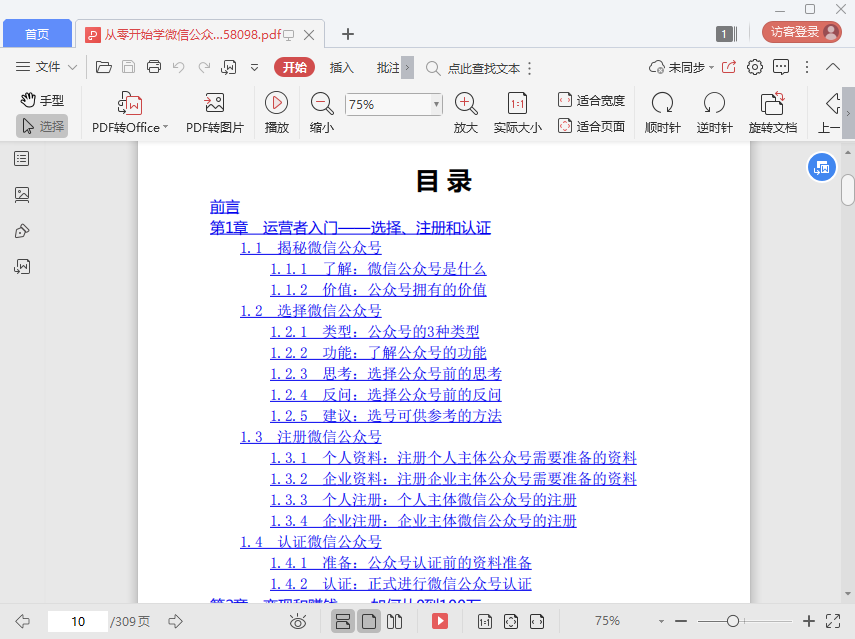Open PDF转Office conversion
Viewport: 855px width, 639px height.
pos(129,113)
